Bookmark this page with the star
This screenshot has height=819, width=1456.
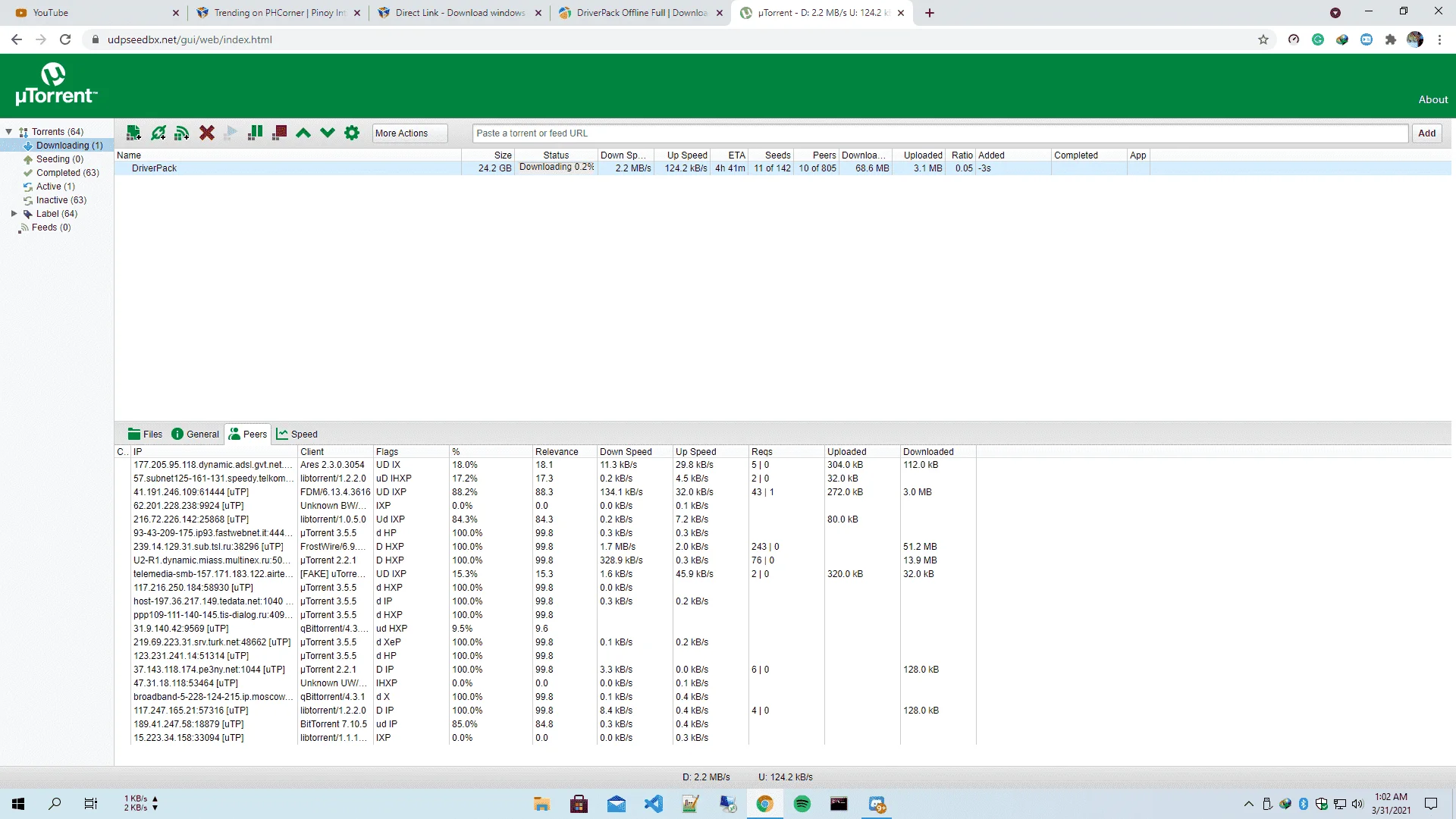(x=1263, y=39)
